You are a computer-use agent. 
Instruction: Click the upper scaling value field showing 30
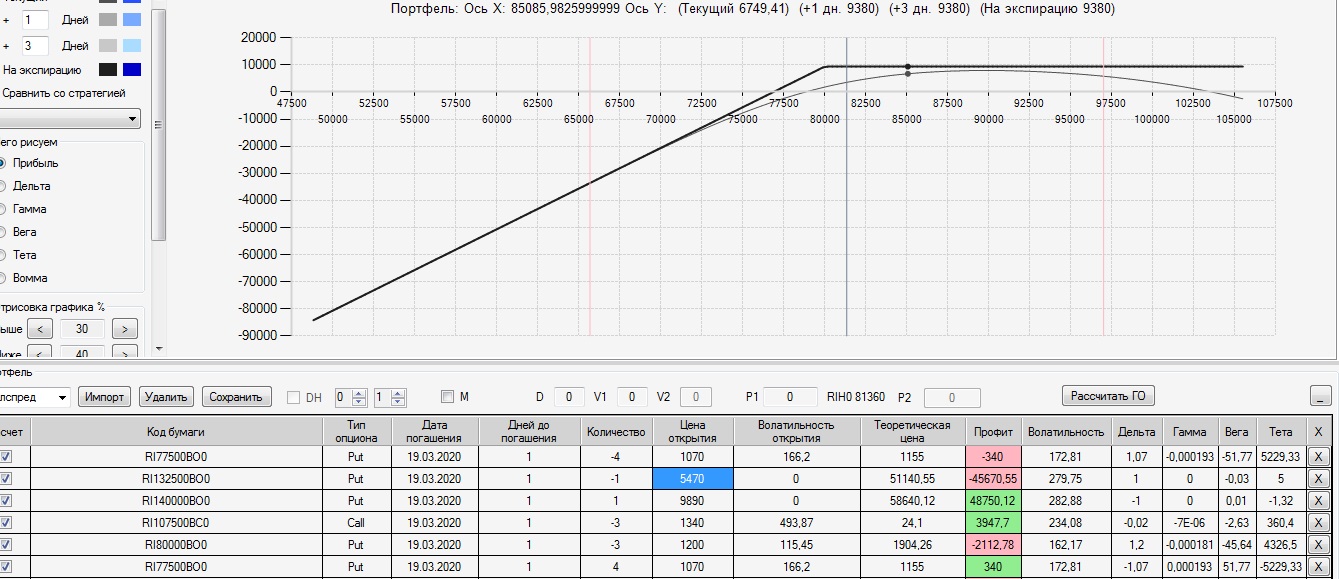click(82, 328)
